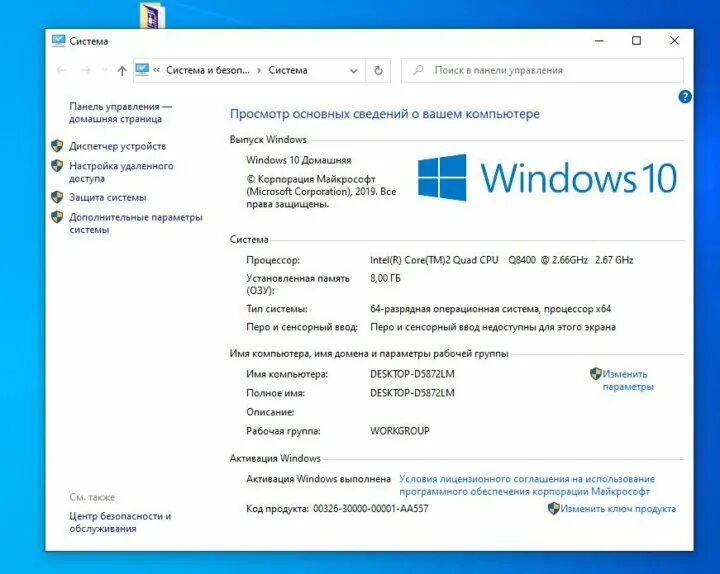This screenshot has width=720, height=574.
Task: Click shield icon beside 'Изменить параметры'
Action: (x=596, y=374)
